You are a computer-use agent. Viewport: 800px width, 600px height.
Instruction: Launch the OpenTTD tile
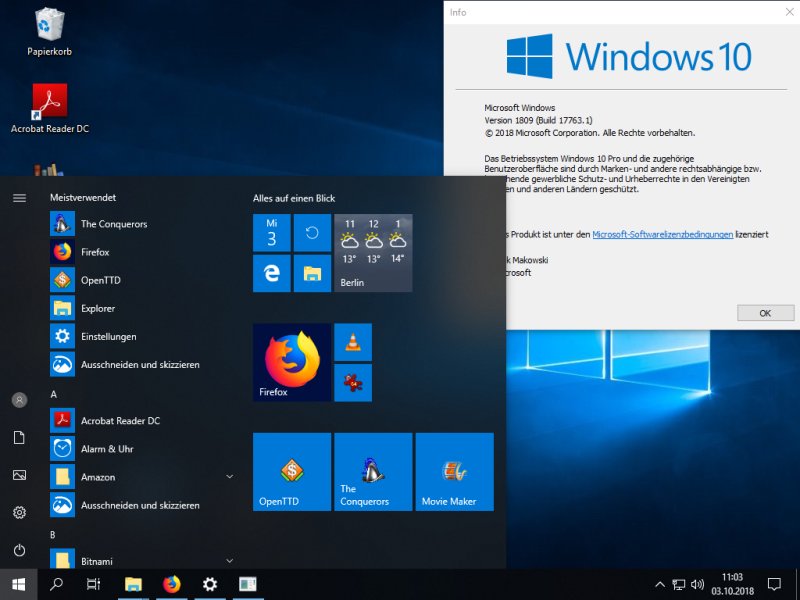click(292, 472)
